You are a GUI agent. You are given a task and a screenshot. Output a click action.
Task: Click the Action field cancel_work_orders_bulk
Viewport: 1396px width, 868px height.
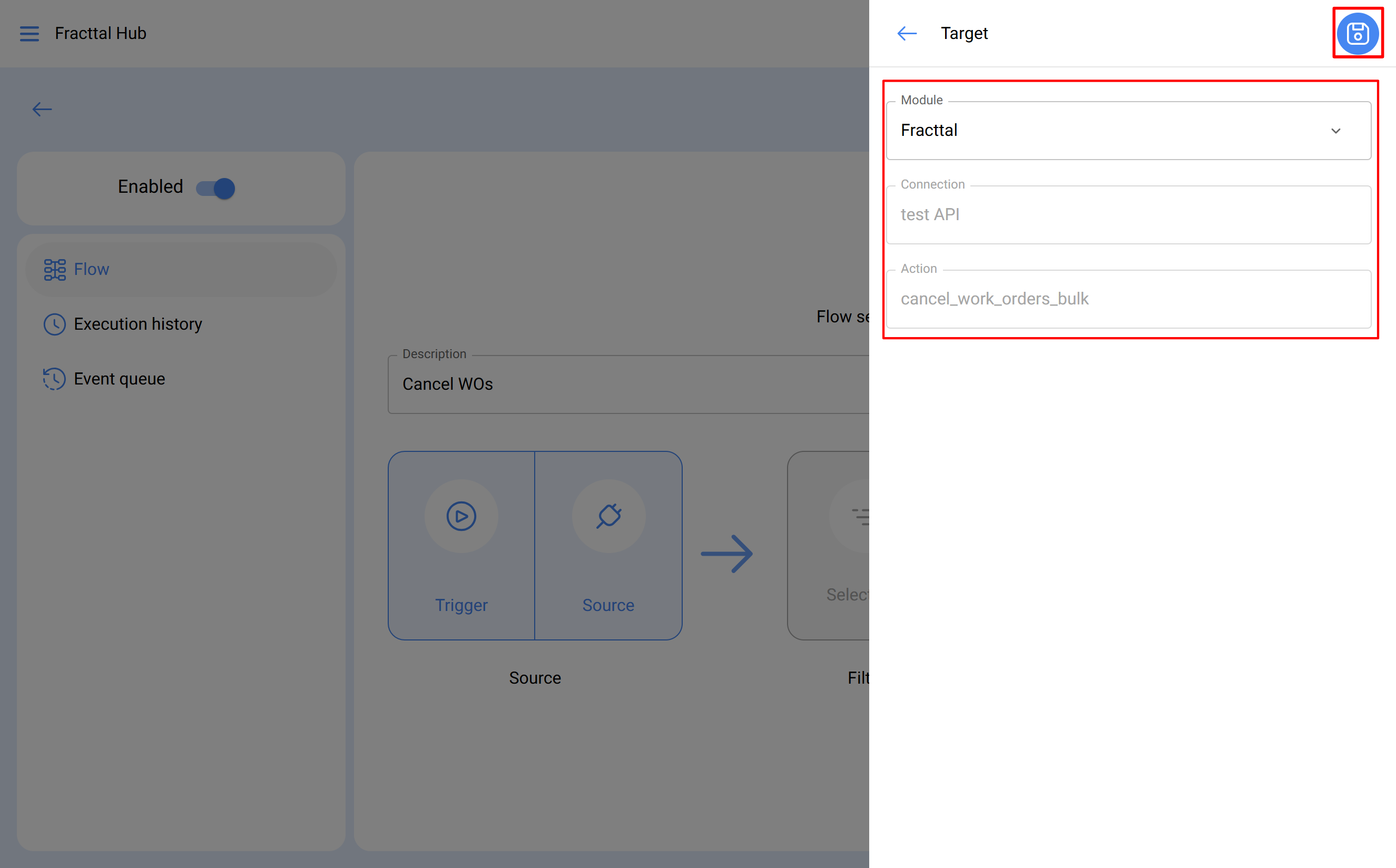click(x=1127, y=299)
